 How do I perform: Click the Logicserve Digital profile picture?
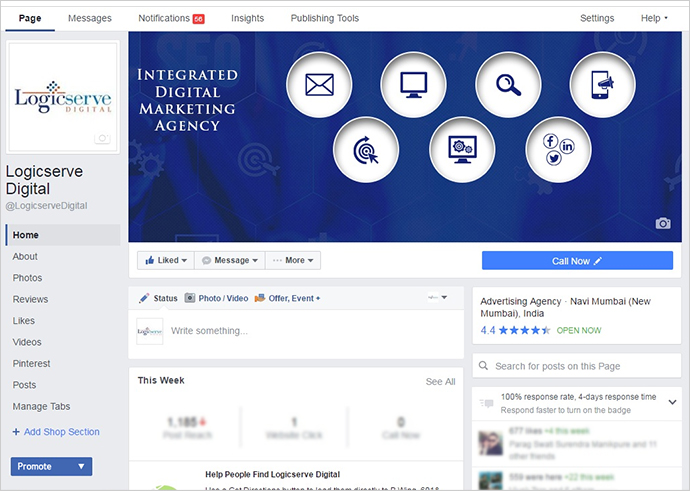point(63,97)
